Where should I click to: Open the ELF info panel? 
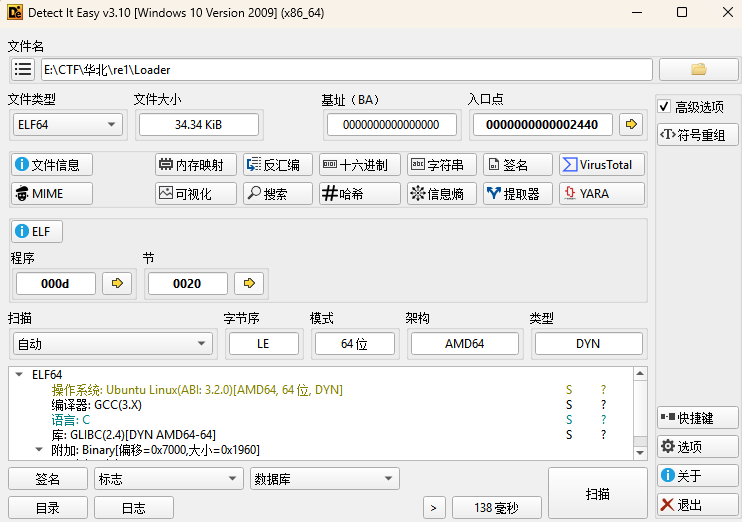pos(37,231)
